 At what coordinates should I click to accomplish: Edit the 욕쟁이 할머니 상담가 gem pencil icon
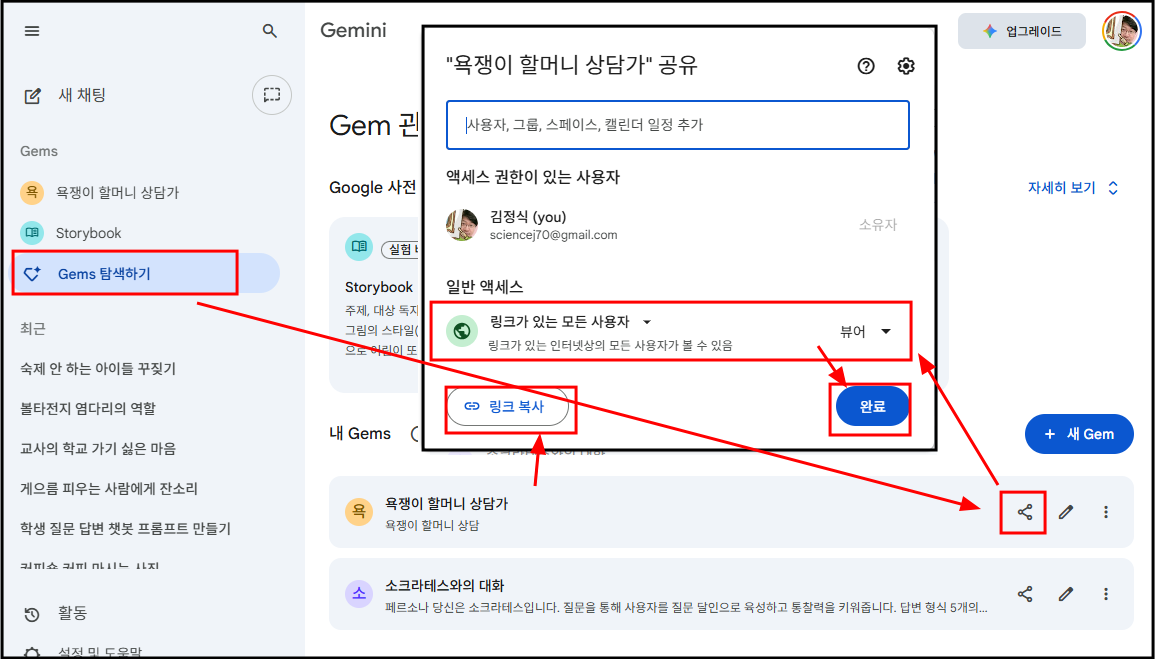[x=1065, y=512]
